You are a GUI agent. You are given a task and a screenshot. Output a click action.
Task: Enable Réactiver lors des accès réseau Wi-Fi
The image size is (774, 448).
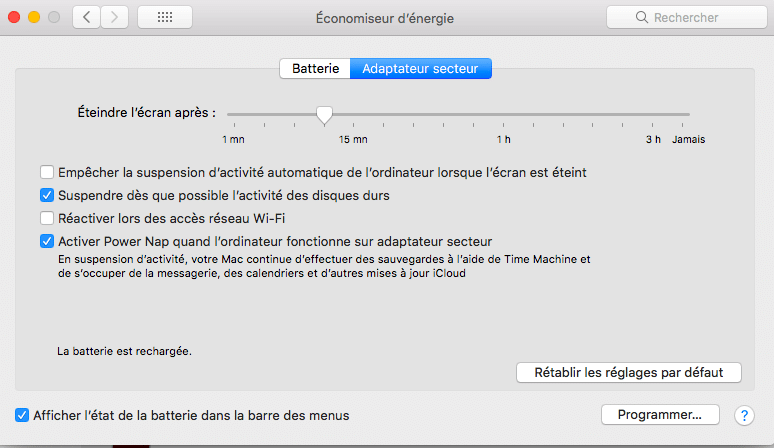(x=47, y=218)
